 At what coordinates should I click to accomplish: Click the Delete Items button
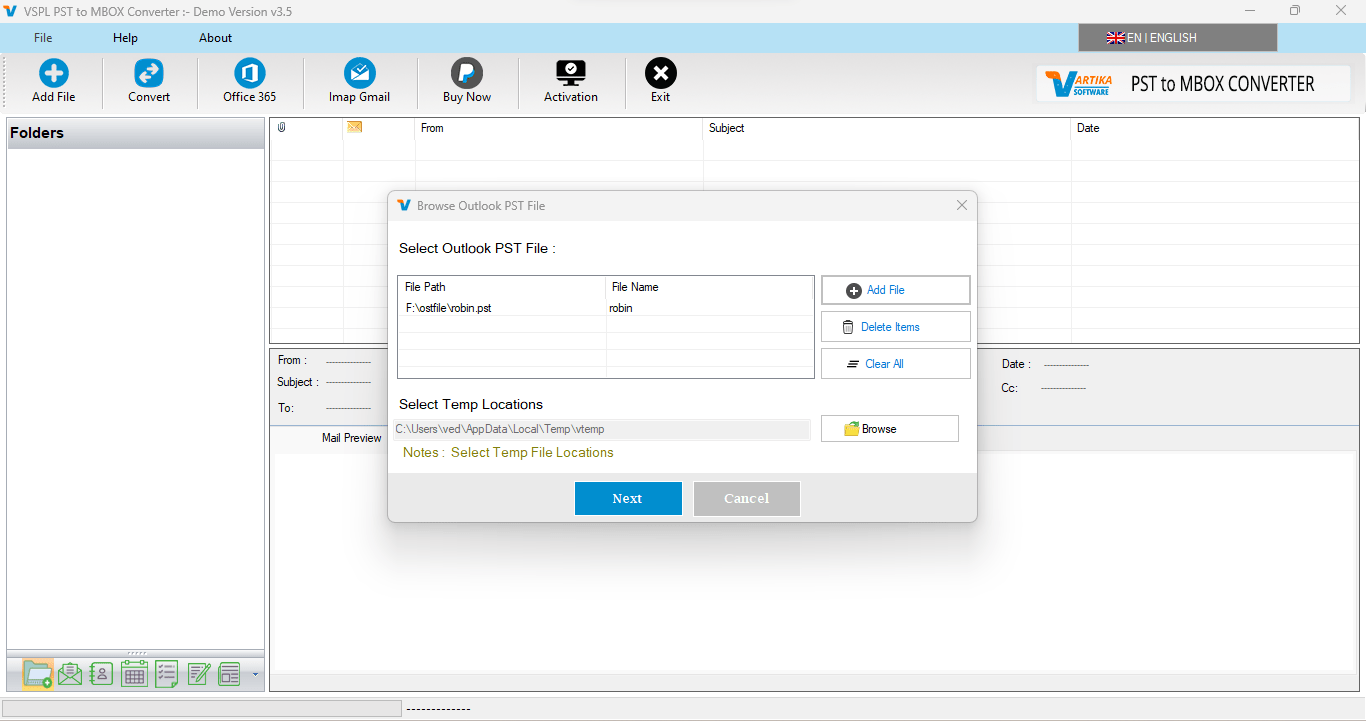coord(895,327)
